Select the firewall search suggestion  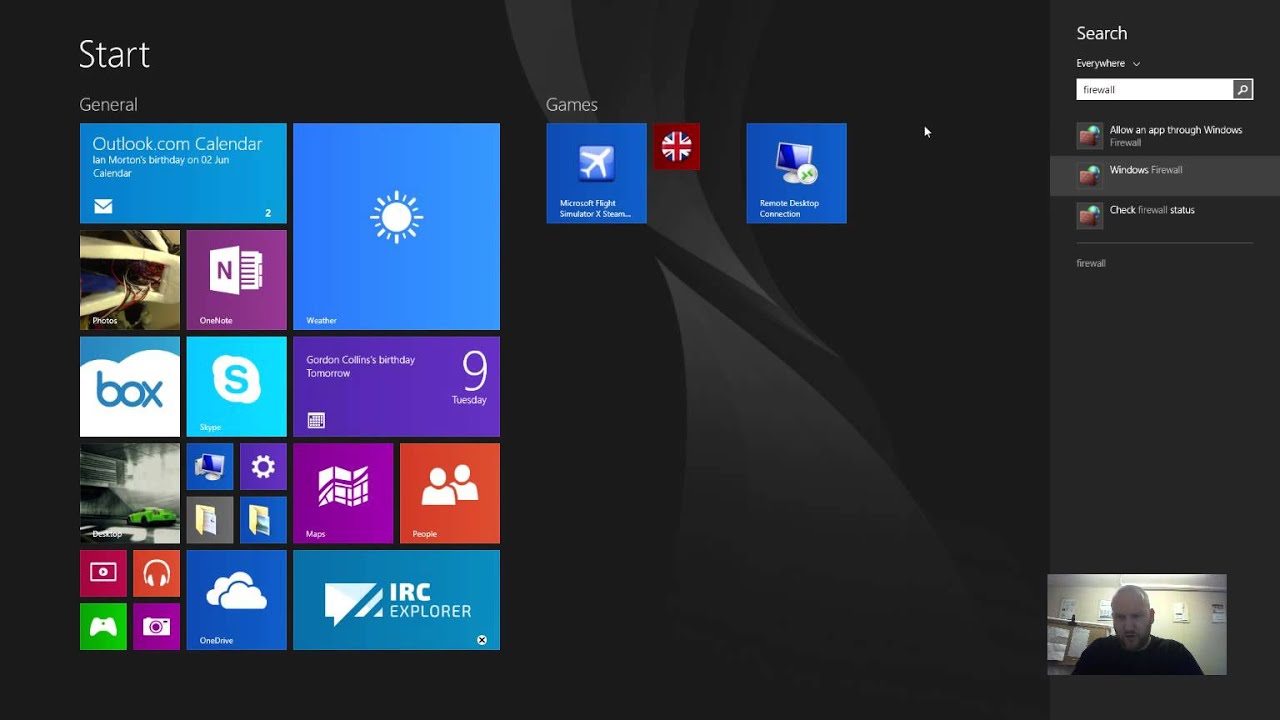point(1091,263)
